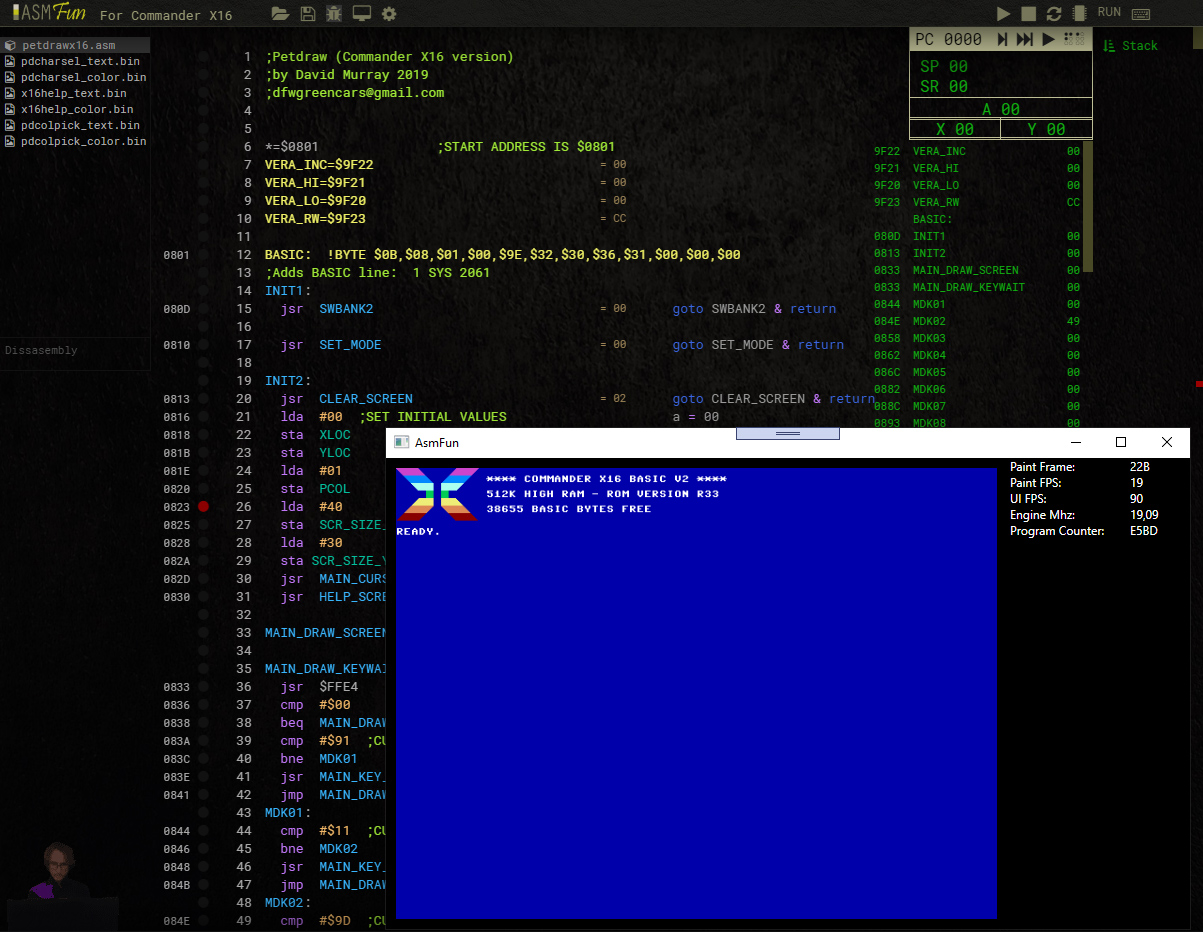Image resolution: width=1203 pixels, height=932 pixels.
Task: Toggle the debugger bug icon
Action: [x=335, y=14]
